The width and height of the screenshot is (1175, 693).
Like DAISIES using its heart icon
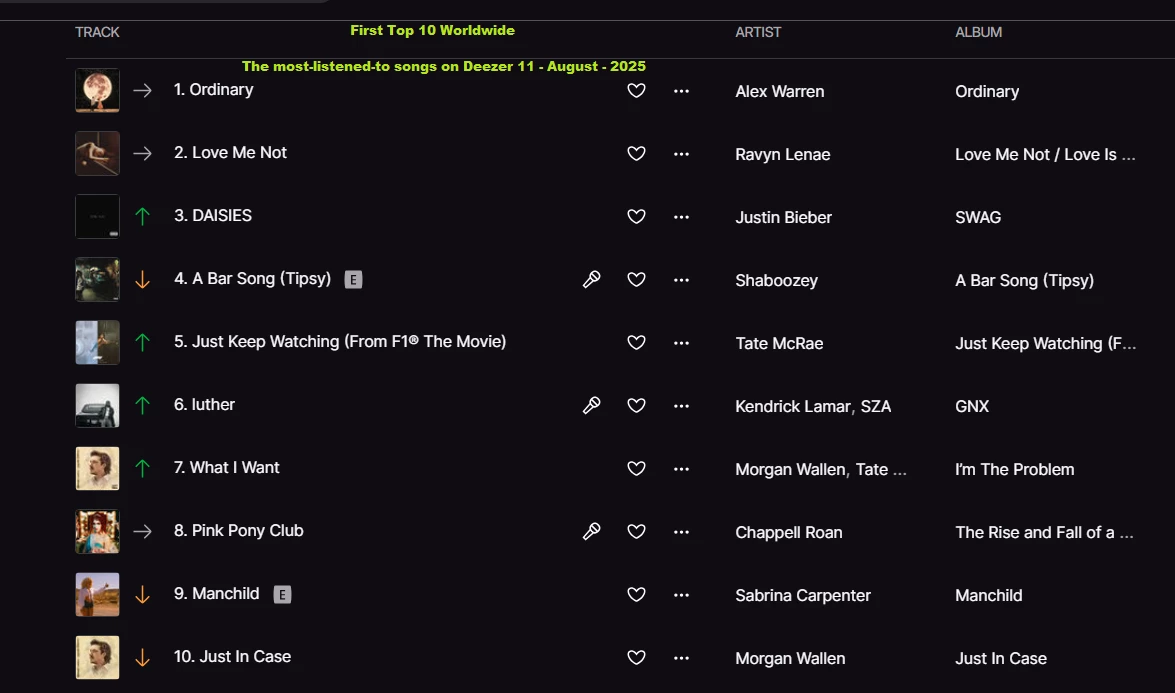(636, 217)
